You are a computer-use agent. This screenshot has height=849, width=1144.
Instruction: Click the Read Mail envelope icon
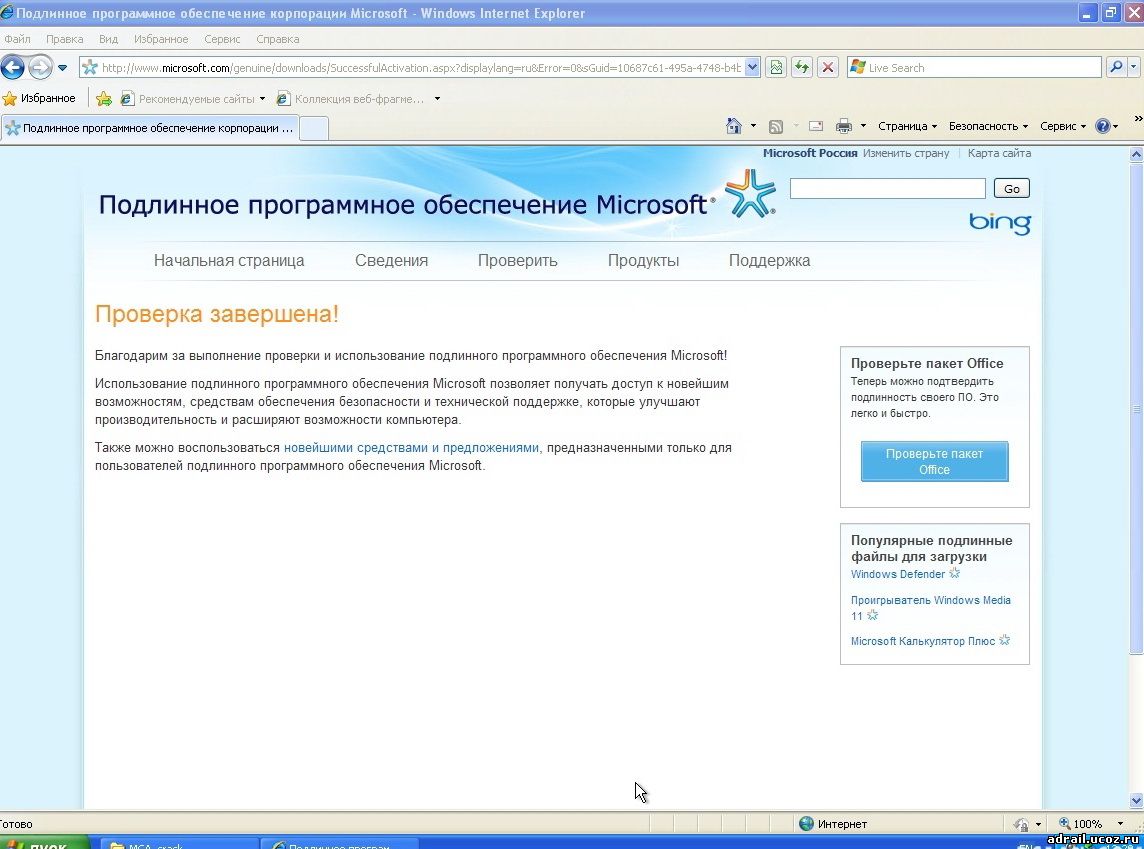pos(816,126)
